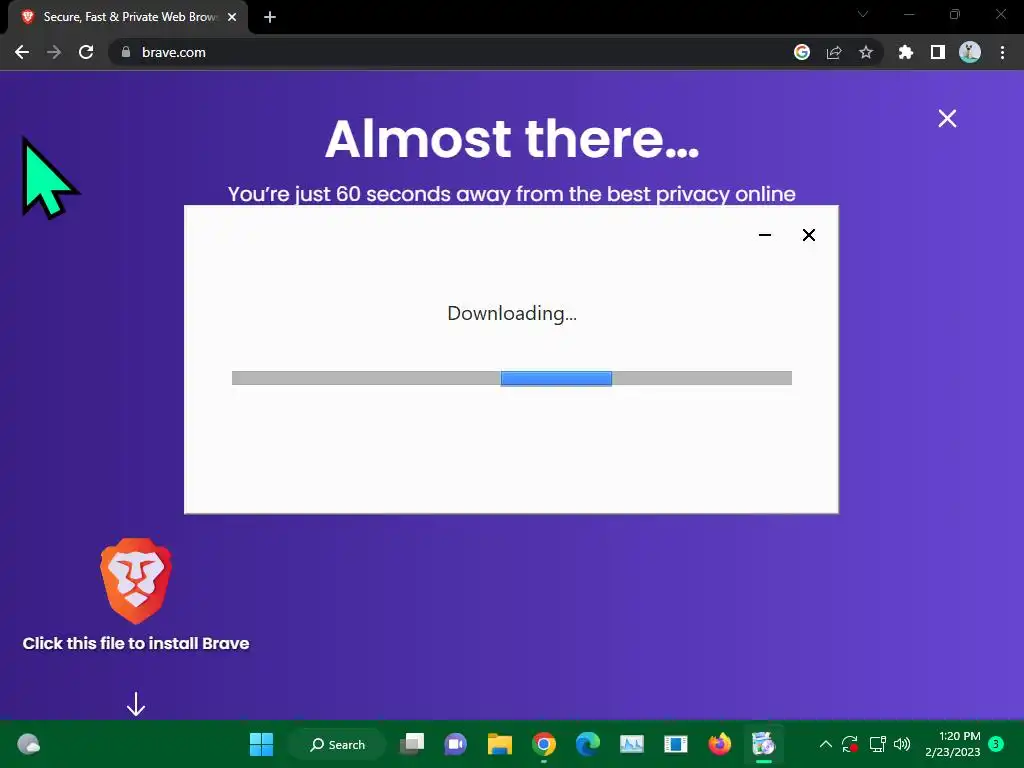Open the Chrome three-dot menu

[x=1002, y=52]
